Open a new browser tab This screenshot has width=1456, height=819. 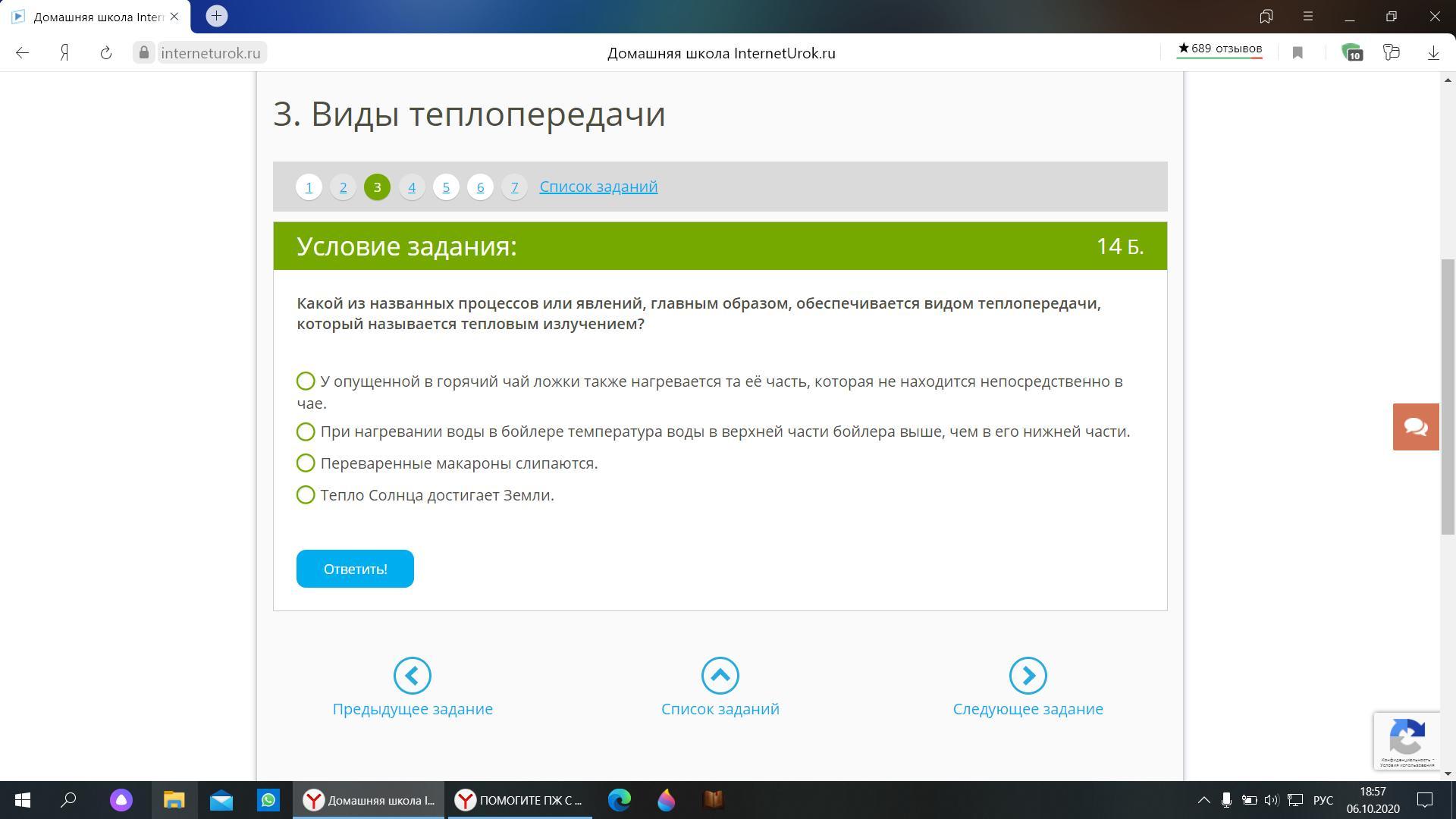pyautogui.click(x=216, y=16)
